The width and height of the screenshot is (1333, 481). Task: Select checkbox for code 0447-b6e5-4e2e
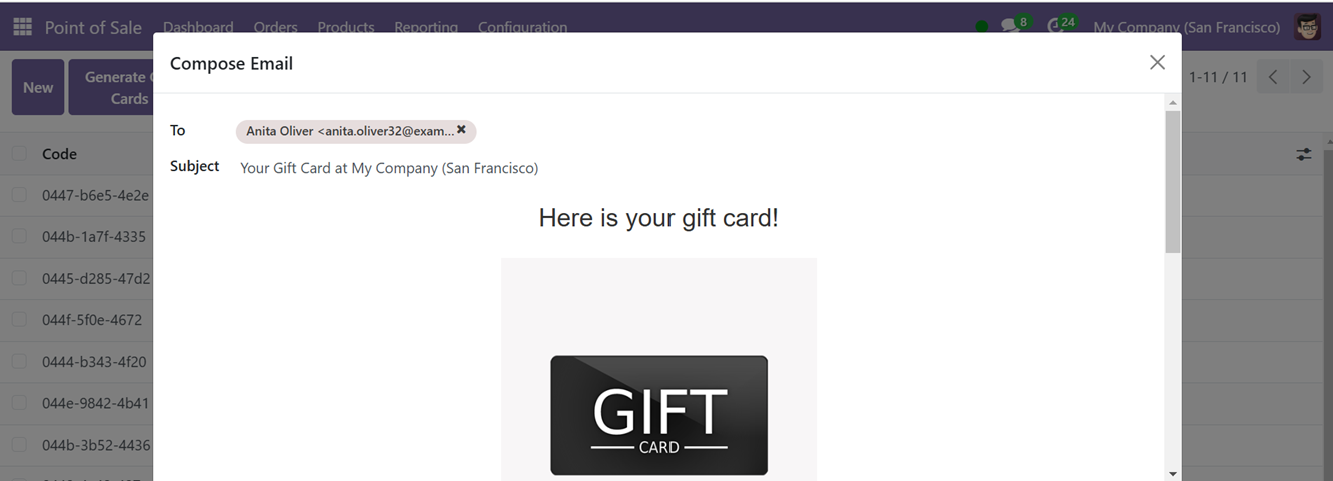tap(19, 195)
